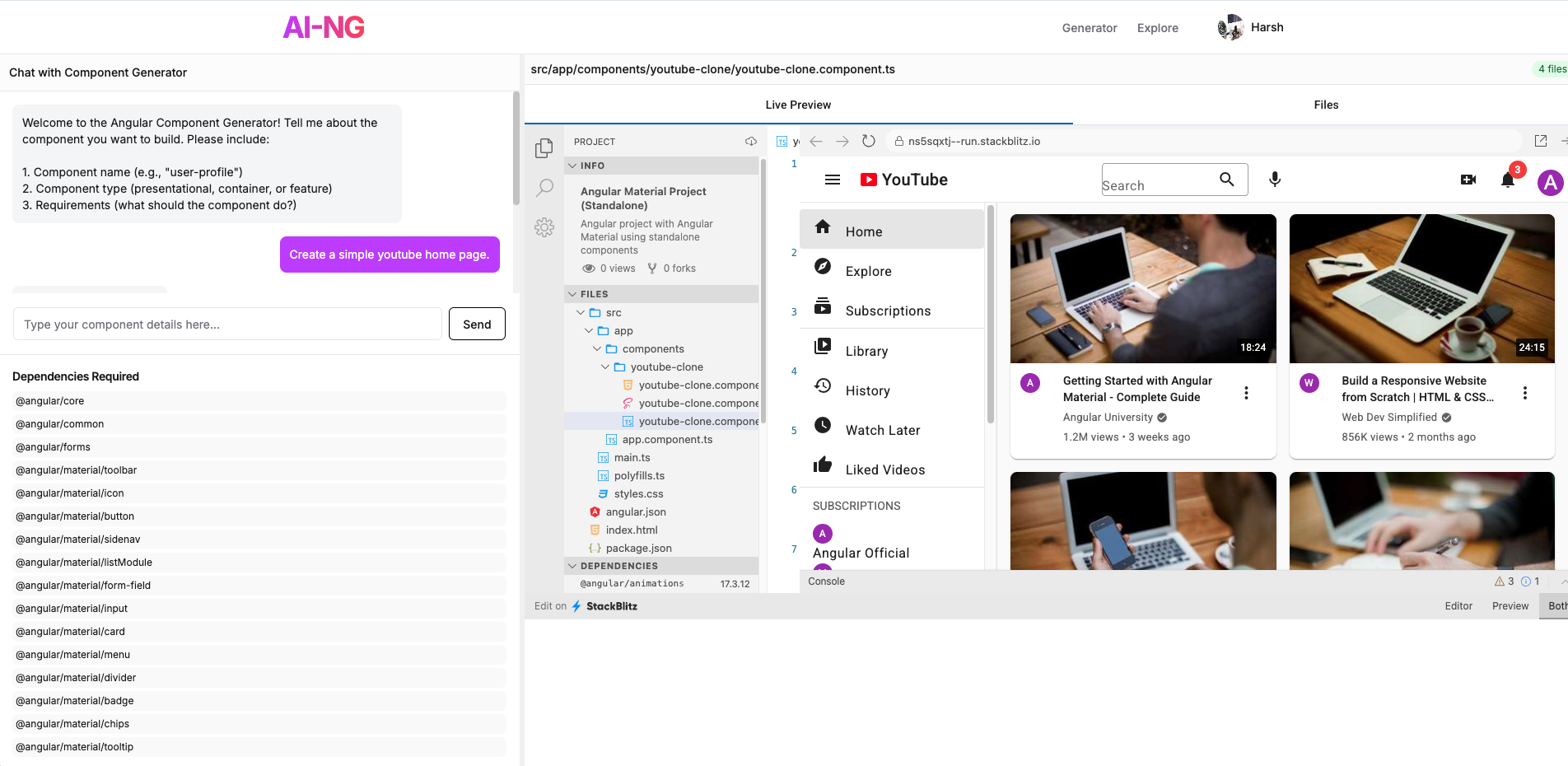Image resolution: width=1568 pixels, height=766 pixels.
Task: Reload the preview page
Action: click(869, 142)
